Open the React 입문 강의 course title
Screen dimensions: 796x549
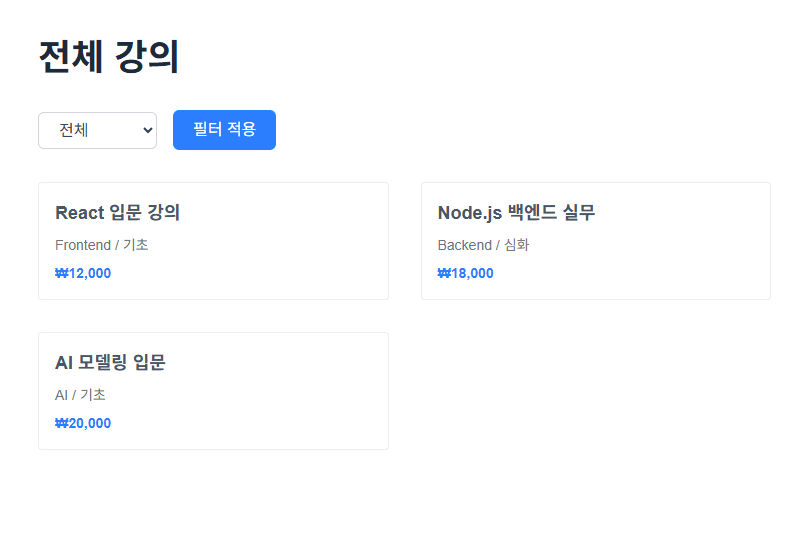(x=117, y=212)
